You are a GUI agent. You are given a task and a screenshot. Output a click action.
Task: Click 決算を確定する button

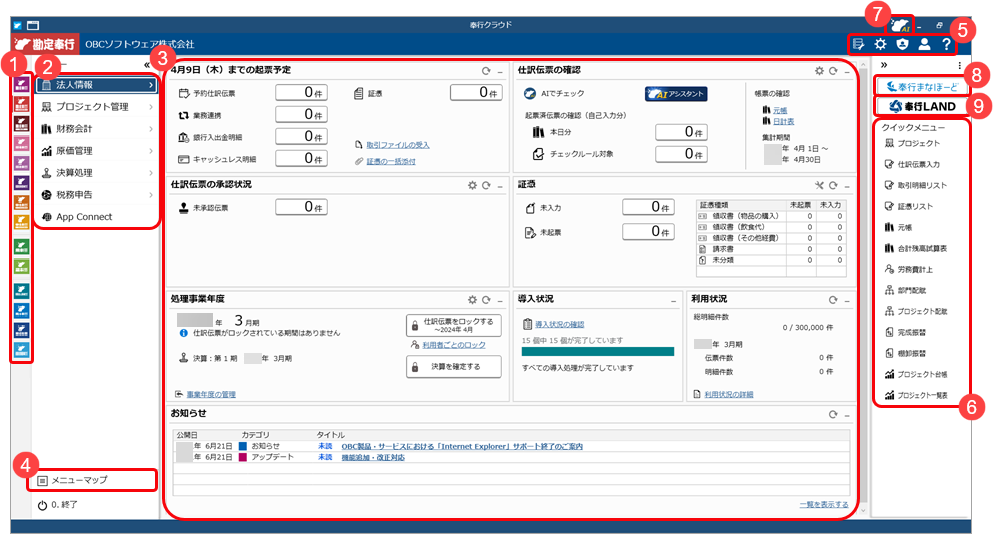pyautogui.click(x=453, y=367)
